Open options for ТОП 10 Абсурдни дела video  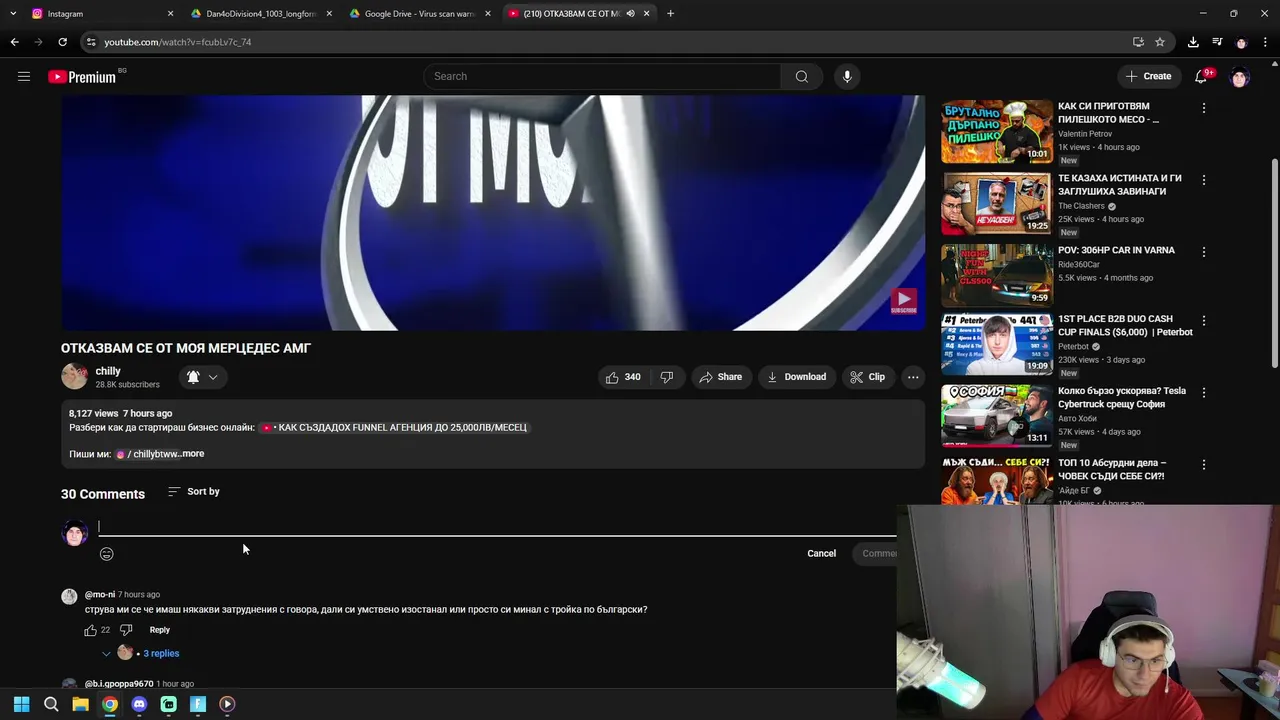click(x=1204, y=465)
